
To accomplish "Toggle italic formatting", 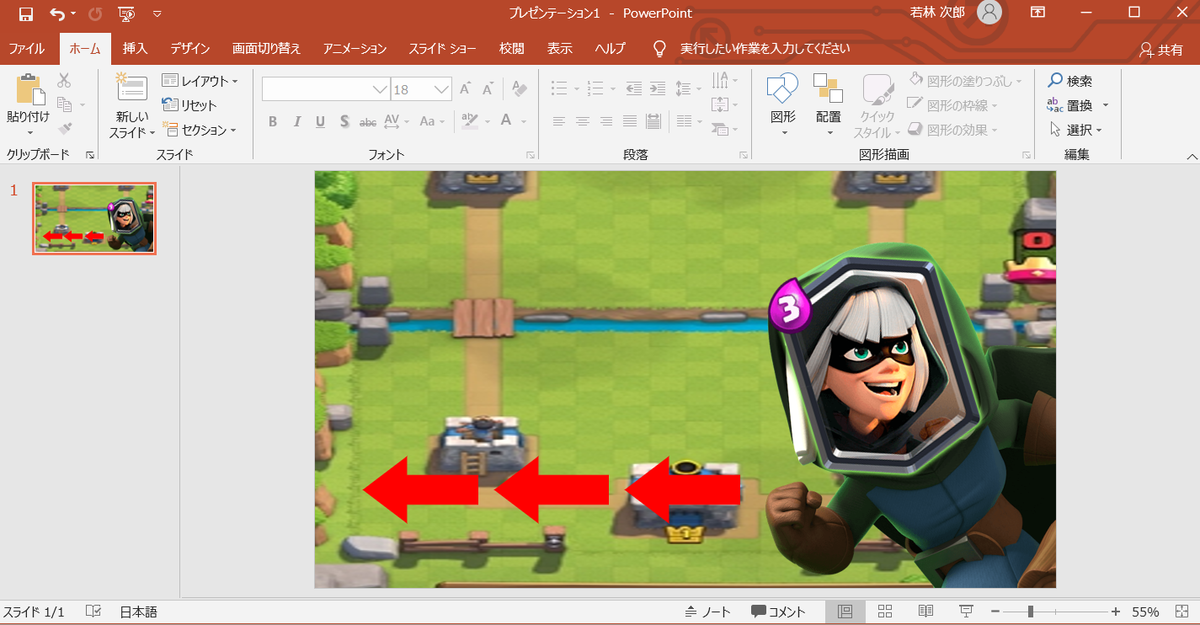I will pyautogui.click(x=297, y=121).
